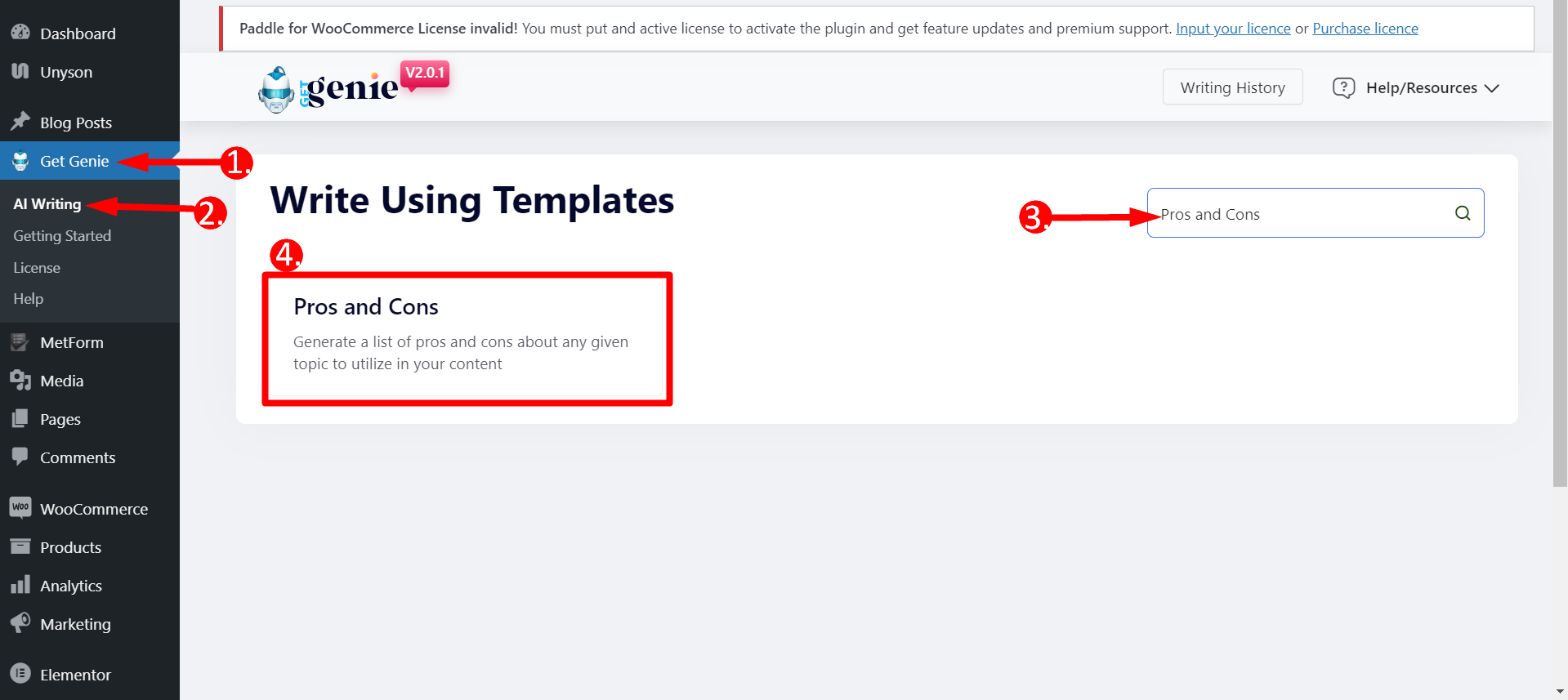1568x700 pixels.
Task: Open Media library icon
Action: 20,380
